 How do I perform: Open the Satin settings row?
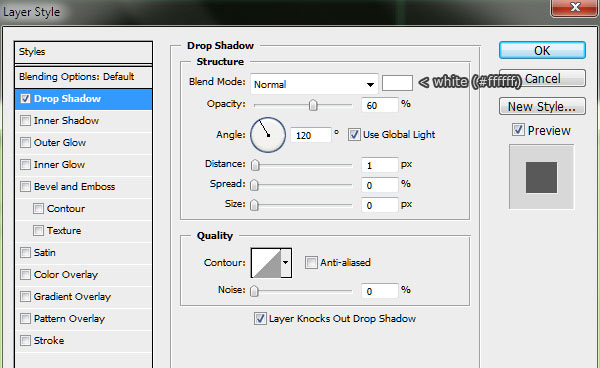pos(83,252)
